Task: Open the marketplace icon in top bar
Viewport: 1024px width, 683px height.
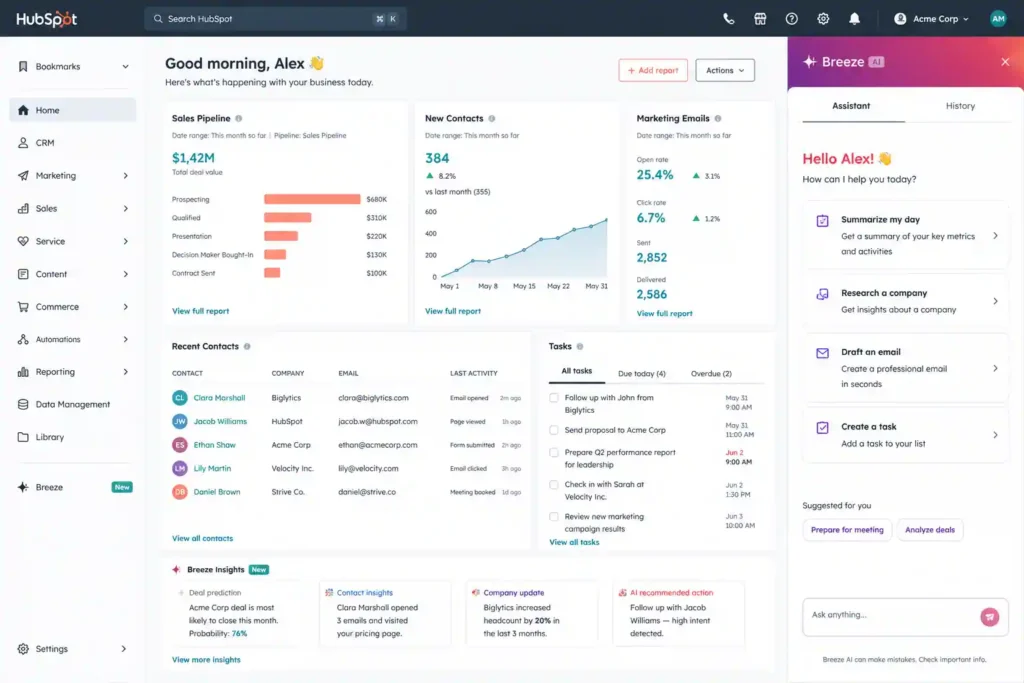Action: [760, 19]
